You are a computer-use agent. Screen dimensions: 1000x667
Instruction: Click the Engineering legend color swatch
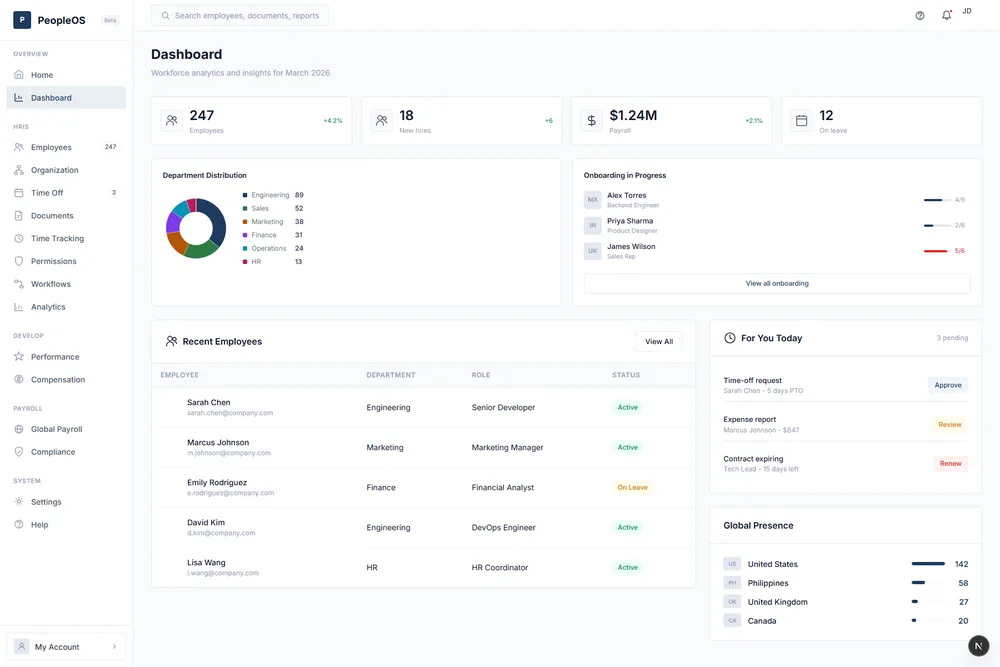point(245,195)
